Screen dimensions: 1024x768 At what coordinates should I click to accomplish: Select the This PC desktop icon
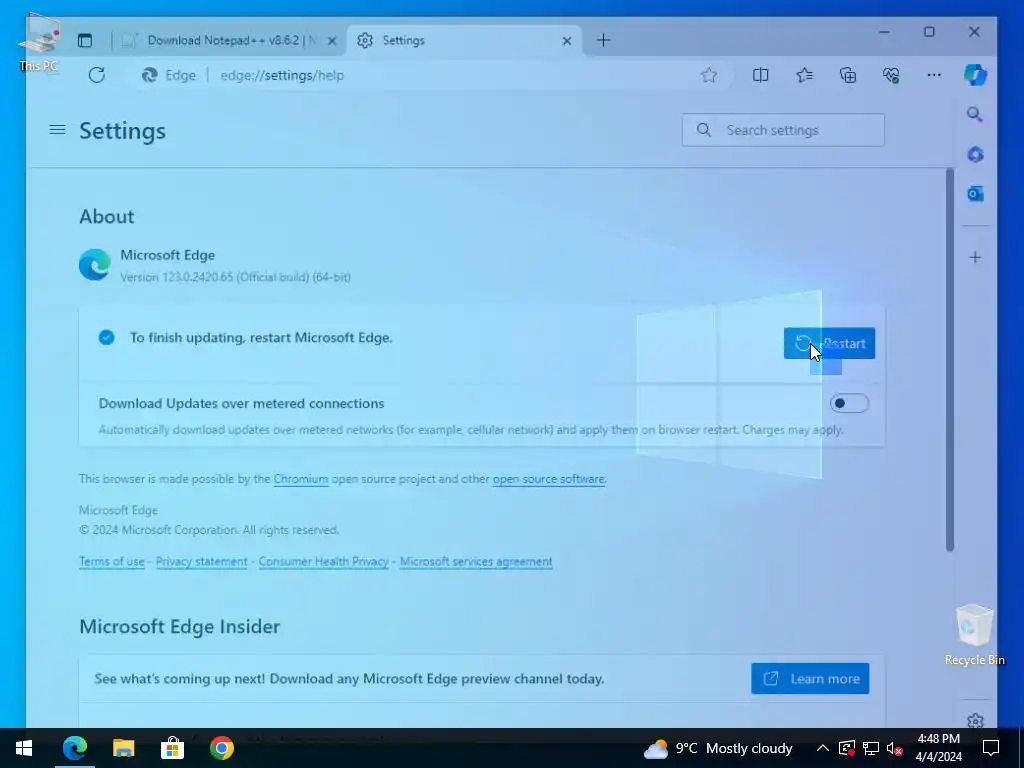[39, 42]
